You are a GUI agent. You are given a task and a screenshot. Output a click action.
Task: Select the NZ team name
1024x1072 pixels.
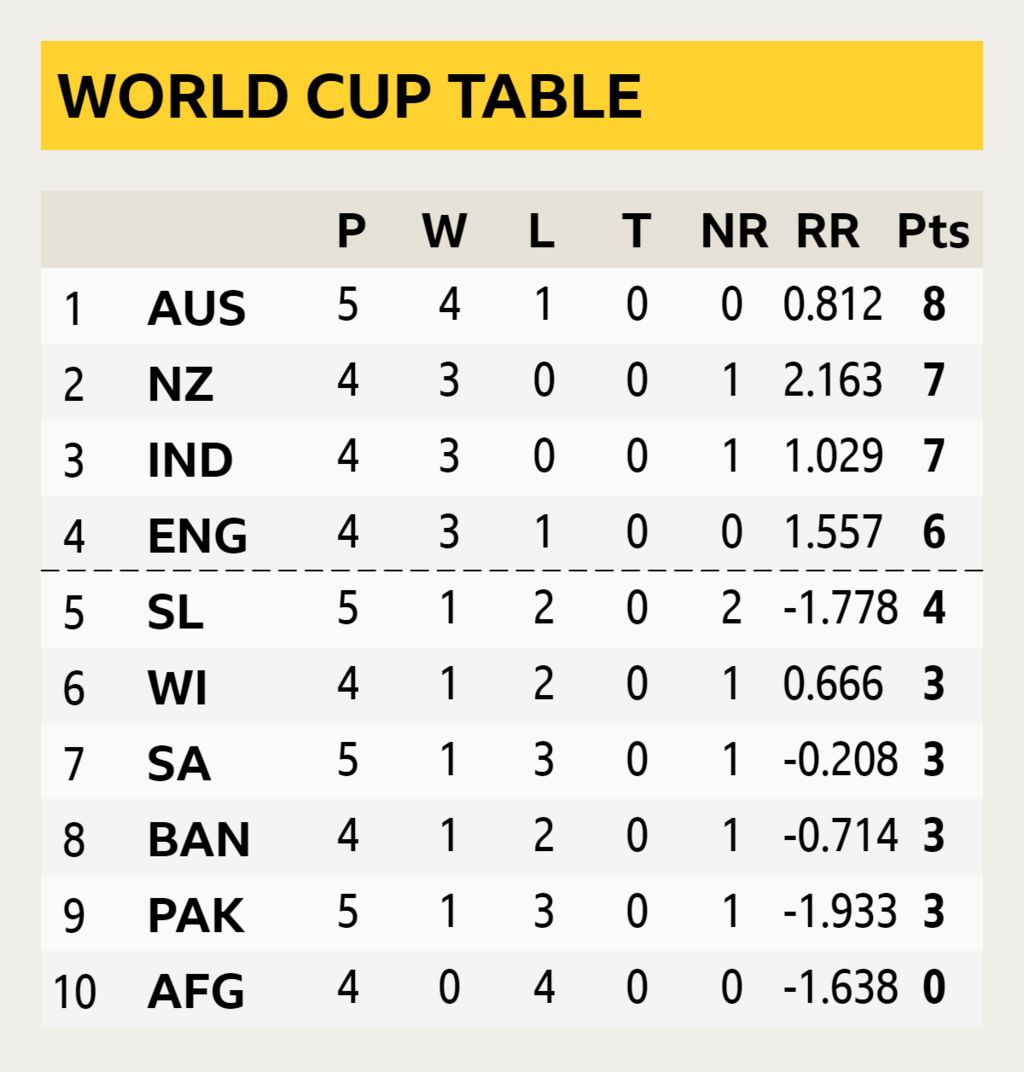pos(180,384)
